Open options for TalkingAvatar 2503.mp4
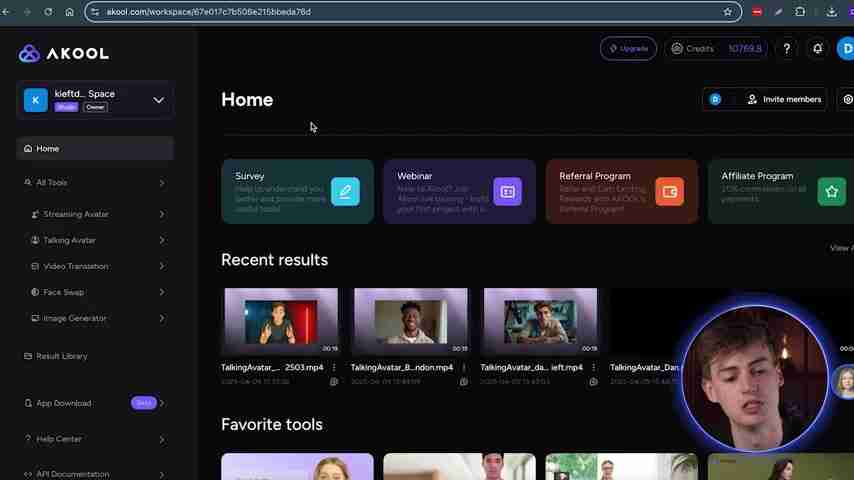This screenshot has width=854, height=480. [334, 368]
